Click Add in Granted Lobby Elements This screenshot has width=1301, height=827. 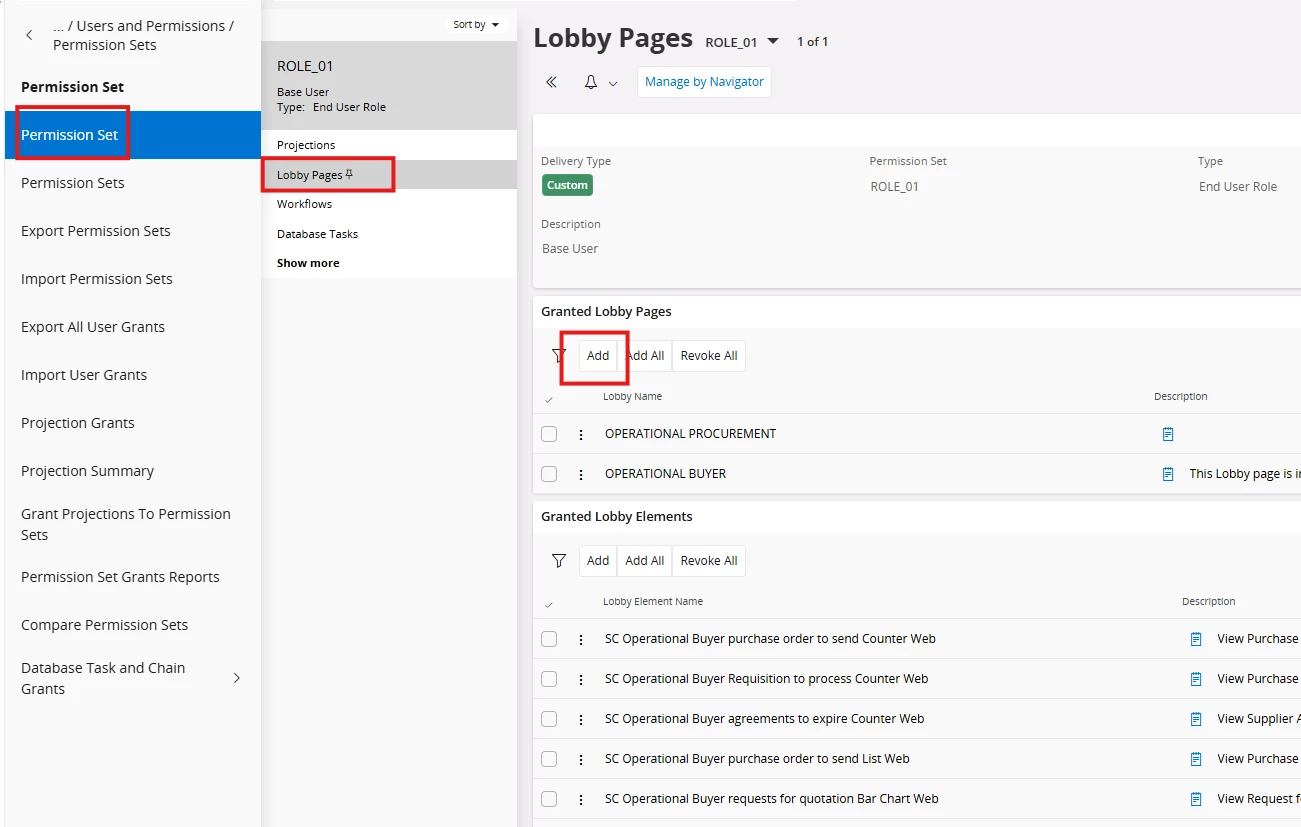(x=598, y=561)
